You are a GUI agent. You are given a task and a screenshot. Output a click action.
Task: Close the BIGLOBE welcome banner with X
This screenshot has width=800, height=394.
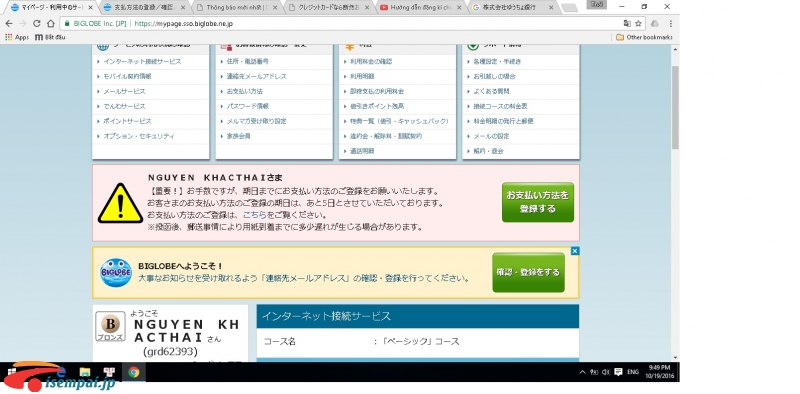pos(575,251)
